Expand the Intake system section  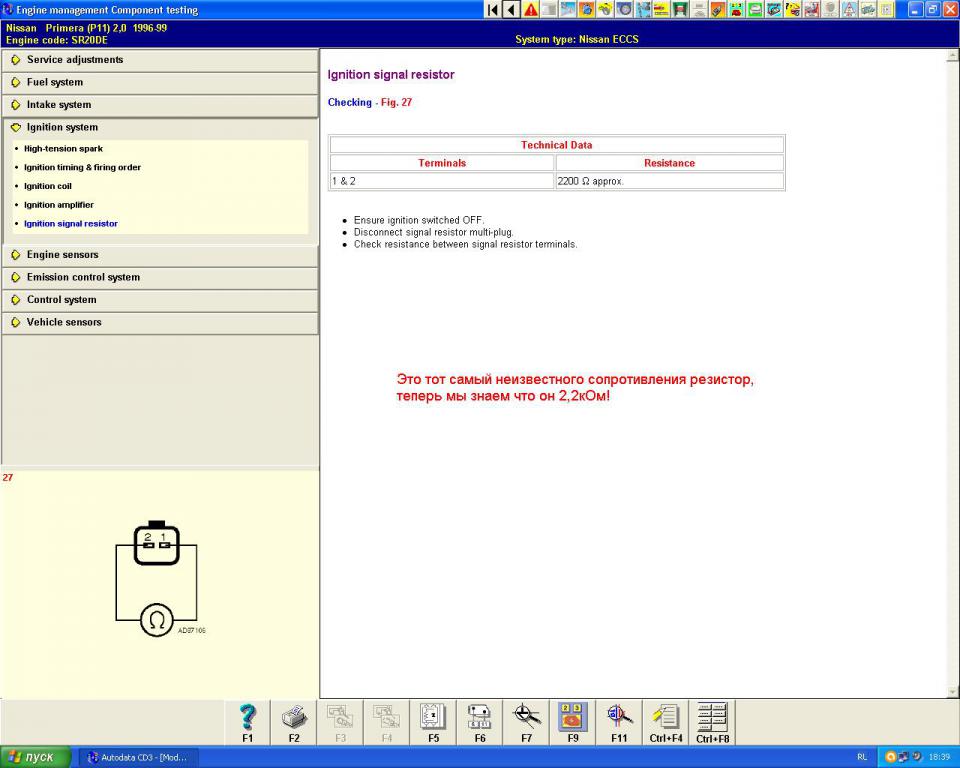click(x=160, y=105)
